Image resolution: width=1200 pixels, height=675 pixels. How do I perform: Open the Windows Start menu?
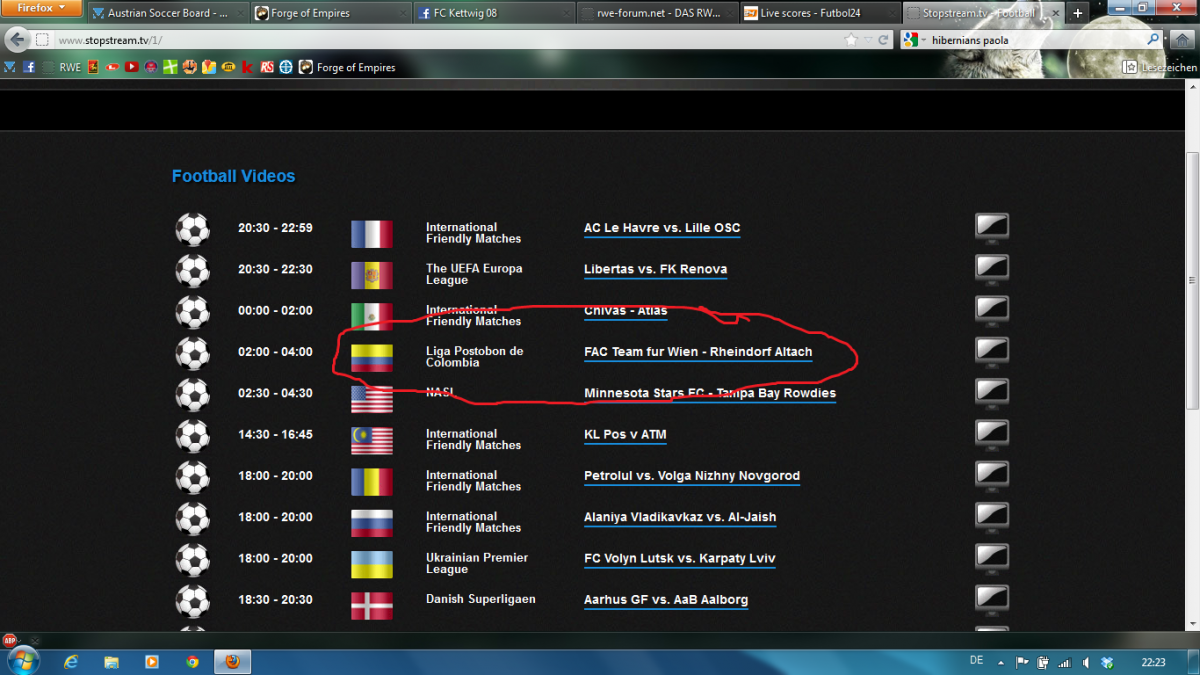[x=22, y=660]
